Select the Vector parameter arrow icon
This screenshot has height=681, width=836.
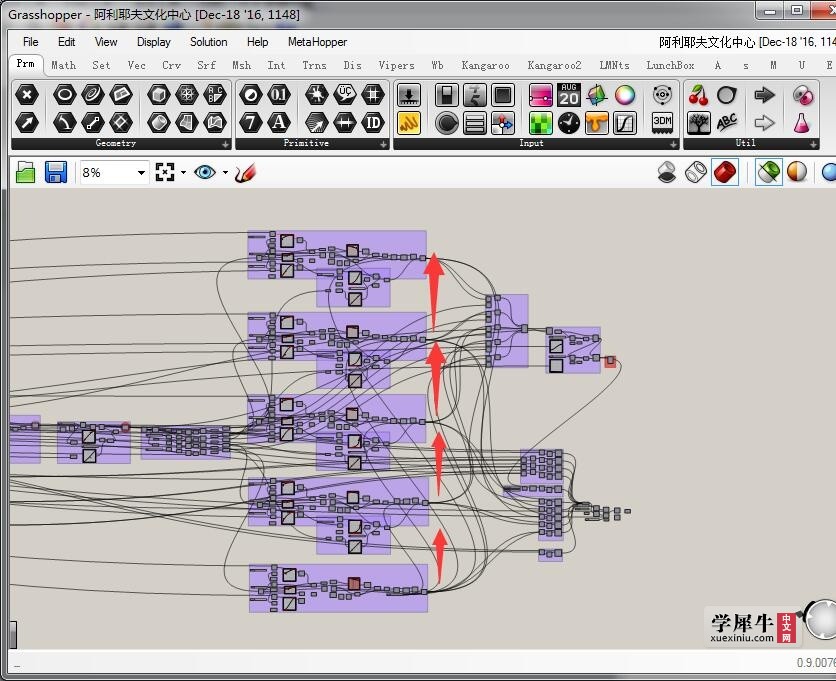pos(27,123)
